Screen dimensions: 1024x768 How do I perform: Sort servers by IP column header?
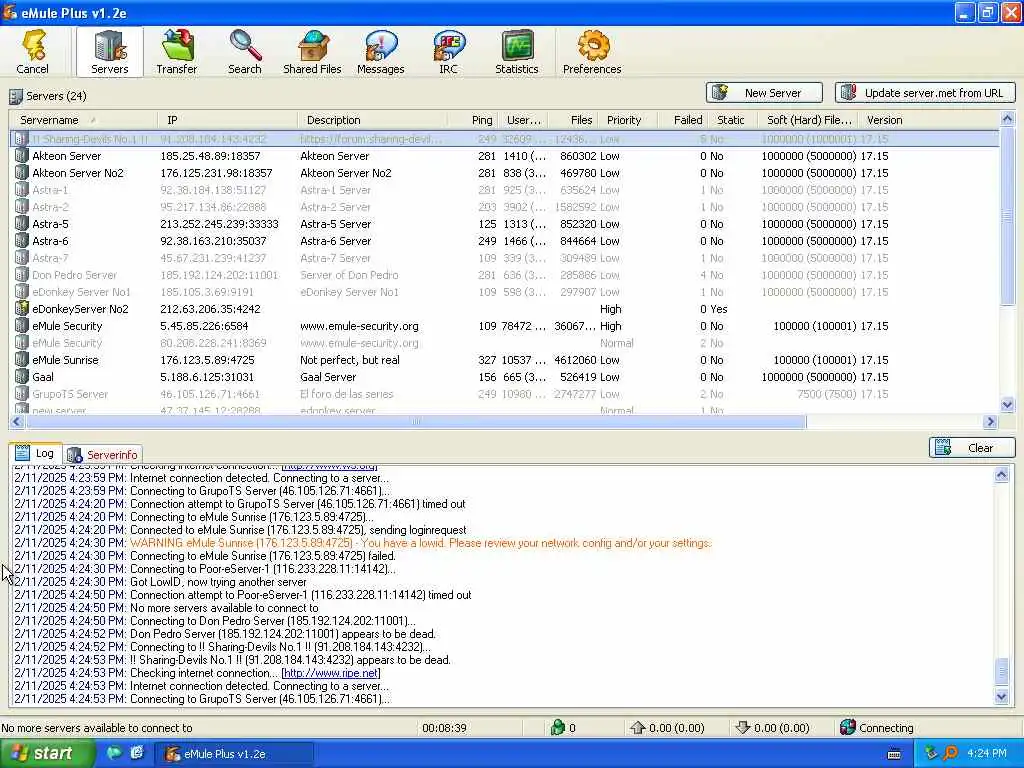[x=227, y=120]
